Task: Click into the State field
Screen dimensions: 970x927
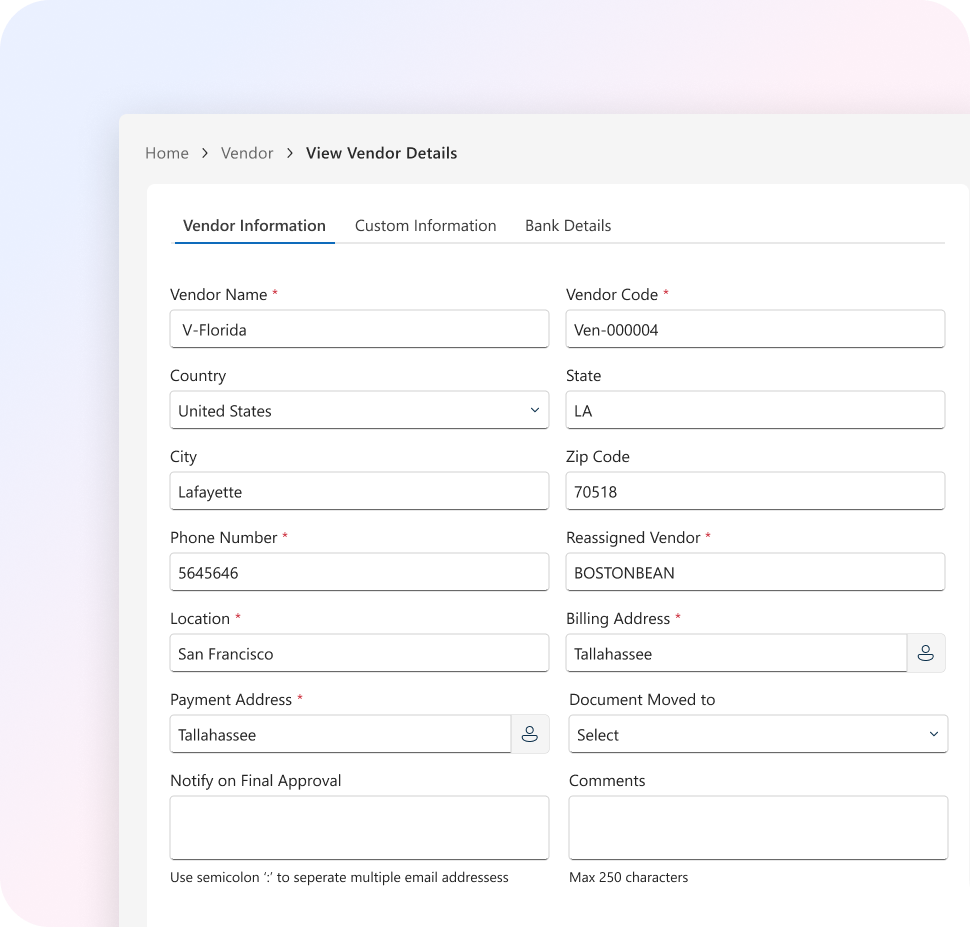Action: 755,410
